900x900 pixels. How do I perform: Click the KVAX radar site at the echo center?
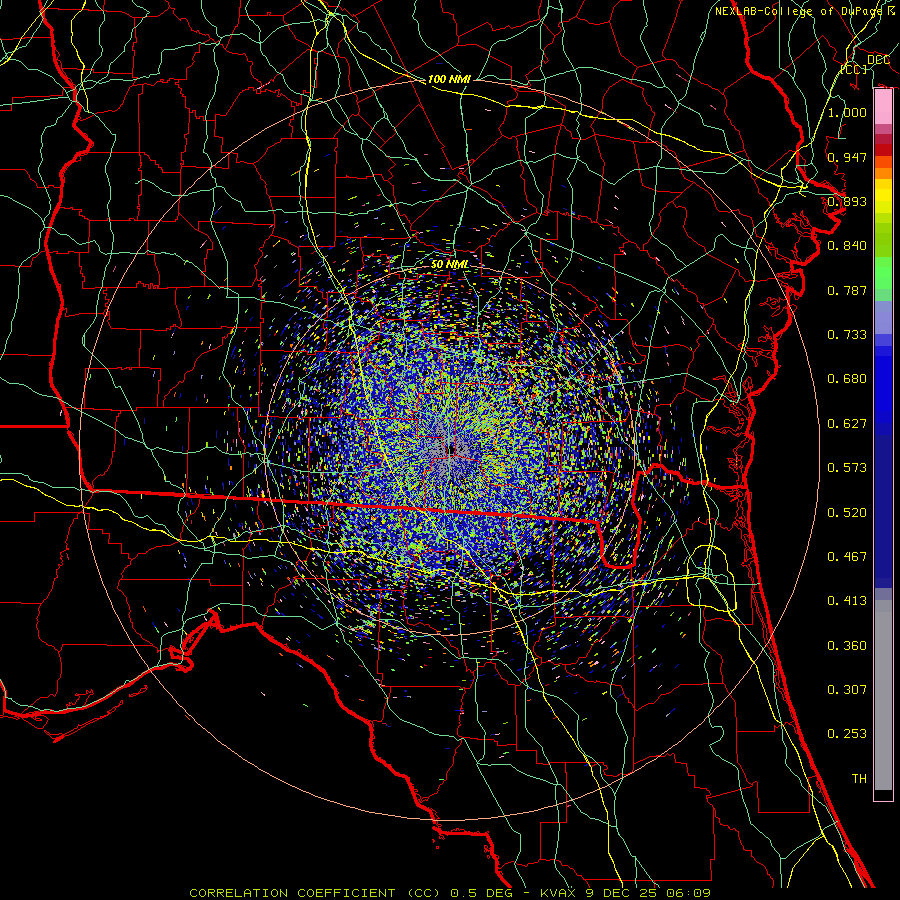click(x=450, y=448)
